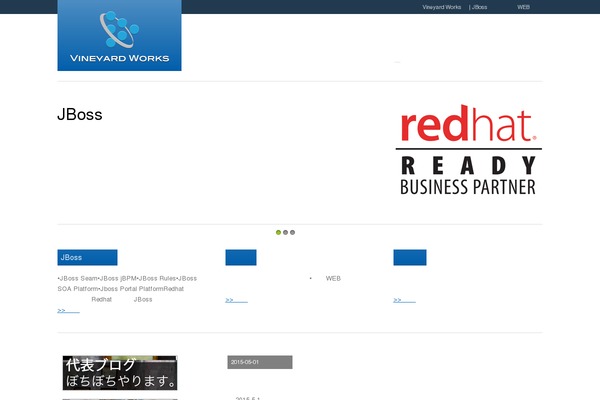Follow the >> link under the right section
The image size is (600, 400).
click(x=404, y=300)
